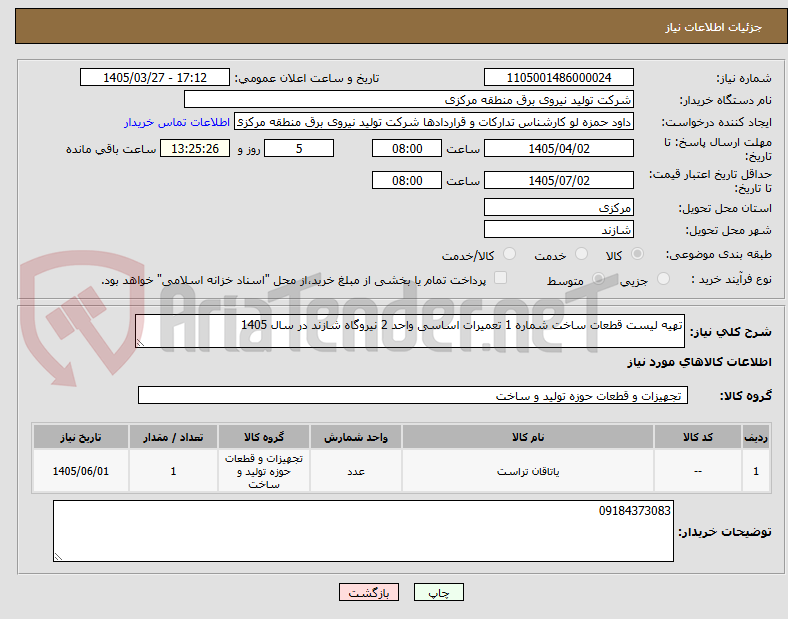Click the تاریخ نیاز column header

[81, 437]
